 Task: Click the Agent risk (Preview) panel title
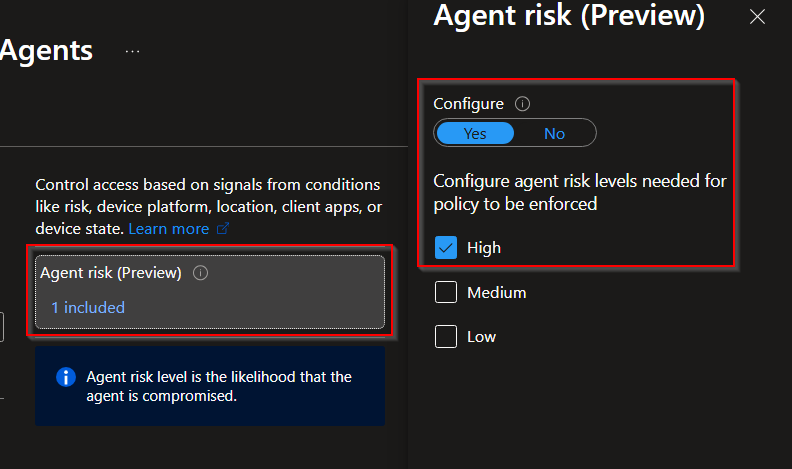pos(569,16)
